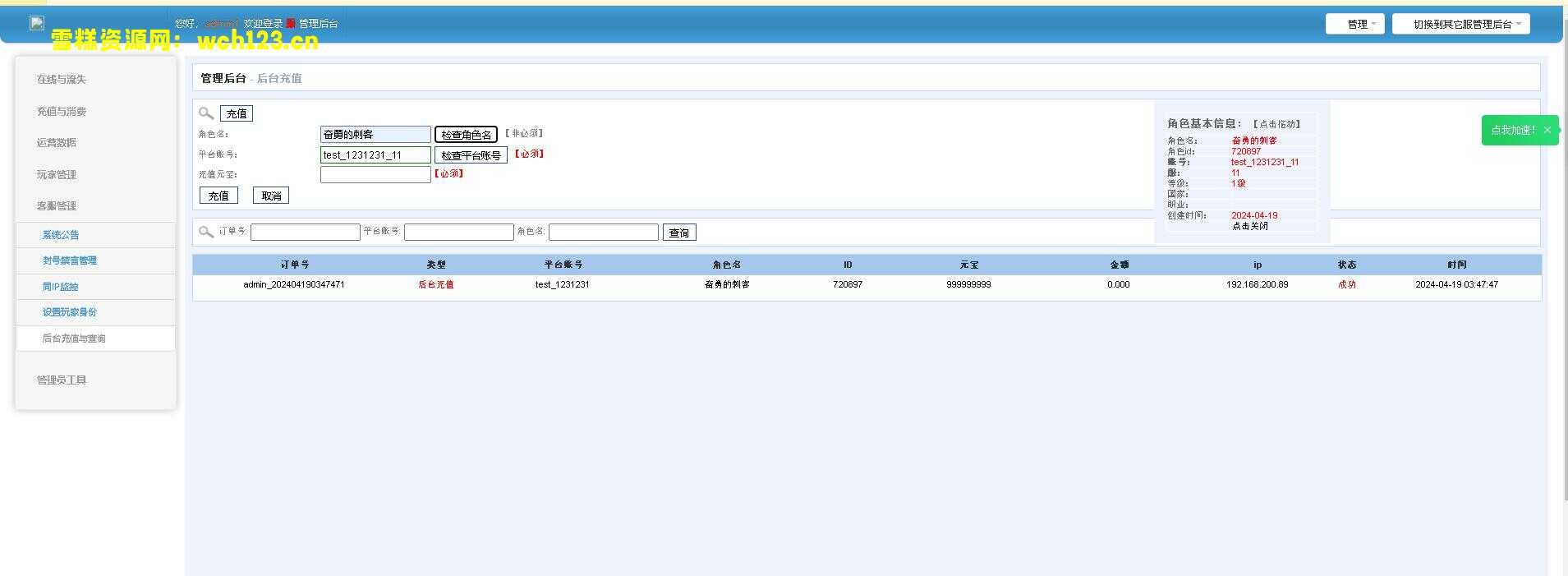The height and width of the screenshot is (576, 1568).
Task: Expand 管理员工具 sidebar section
Action: 62,380
